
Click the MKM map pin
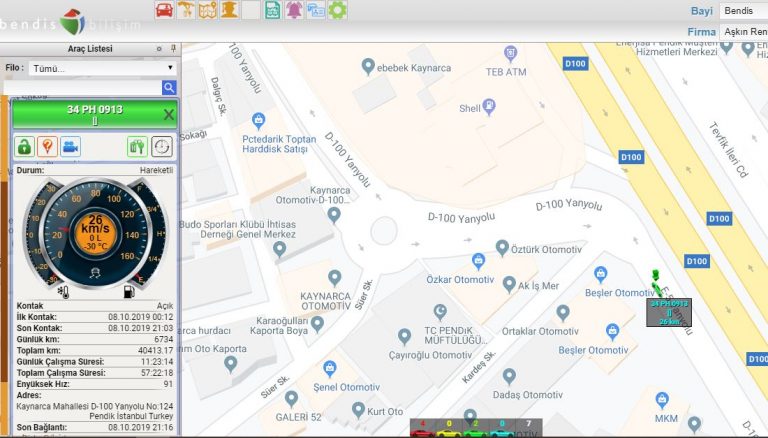[662, 399]
